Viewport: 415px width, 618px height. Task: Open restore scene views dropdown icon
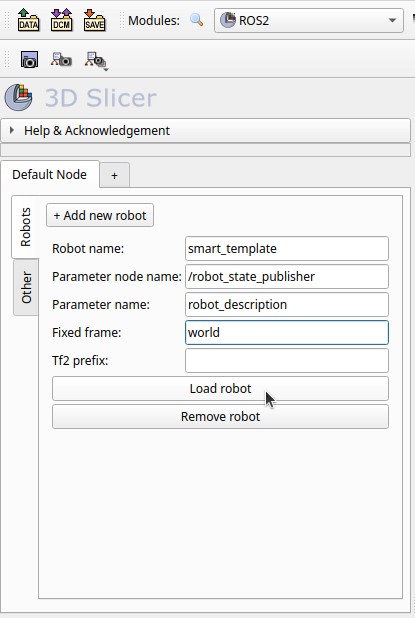point(96,61)
